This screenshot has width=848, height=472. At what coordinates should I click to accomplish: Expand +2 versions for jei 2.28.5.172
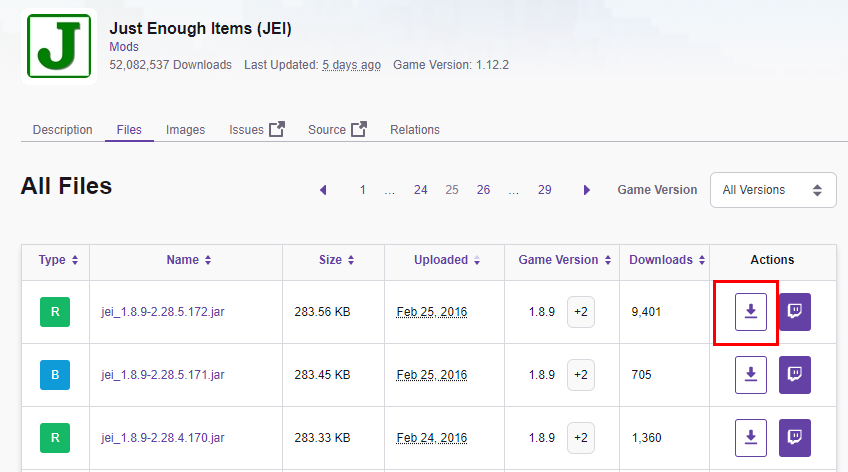coord(581,312)
